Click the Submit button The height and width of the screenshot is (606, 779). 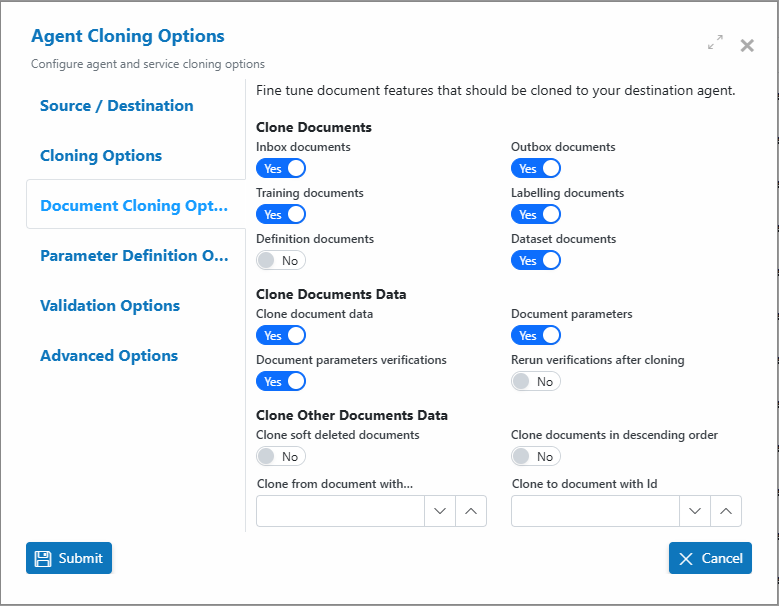69,558
